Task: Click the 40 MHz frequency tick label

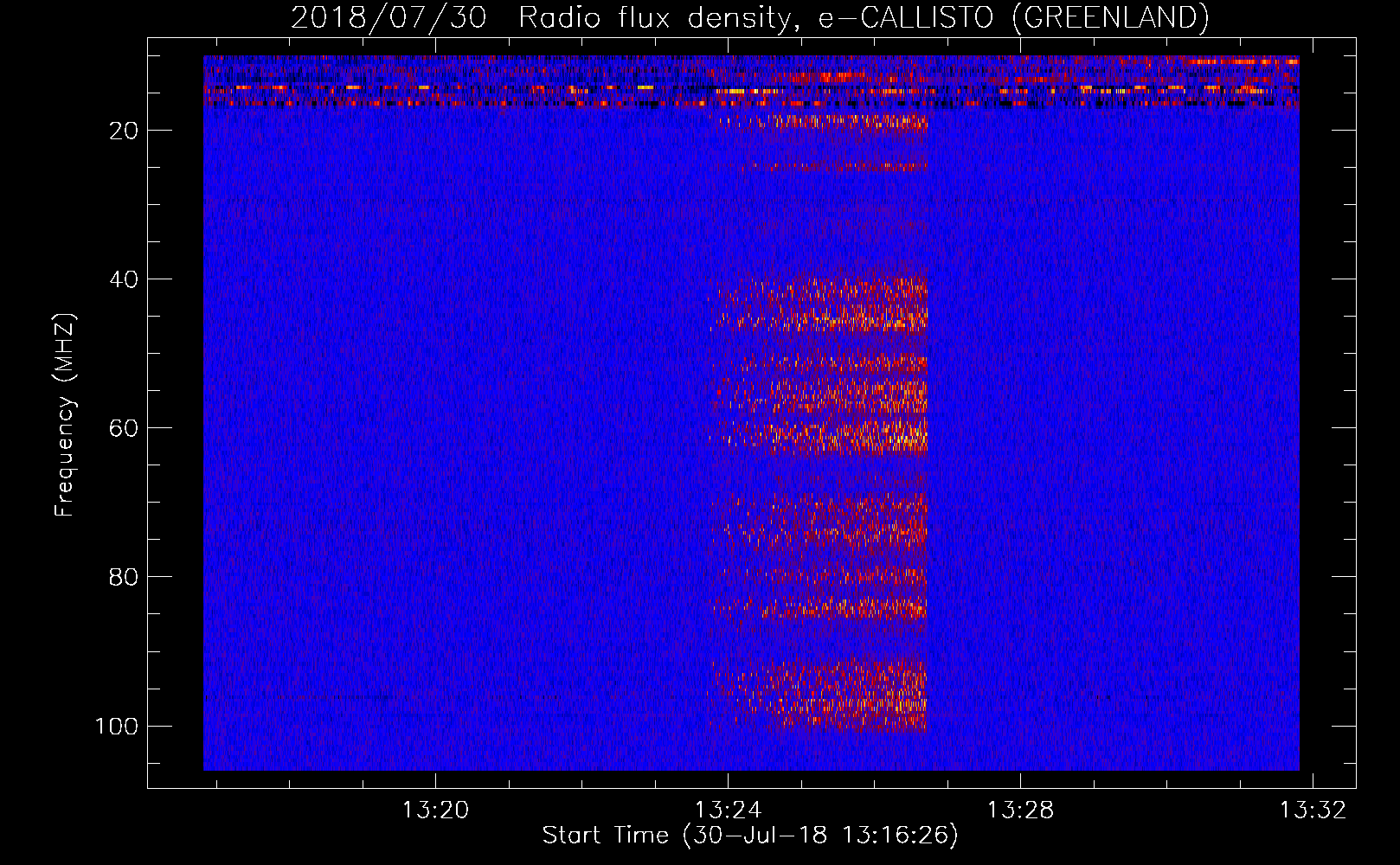Action: click(x=124, y=279)
